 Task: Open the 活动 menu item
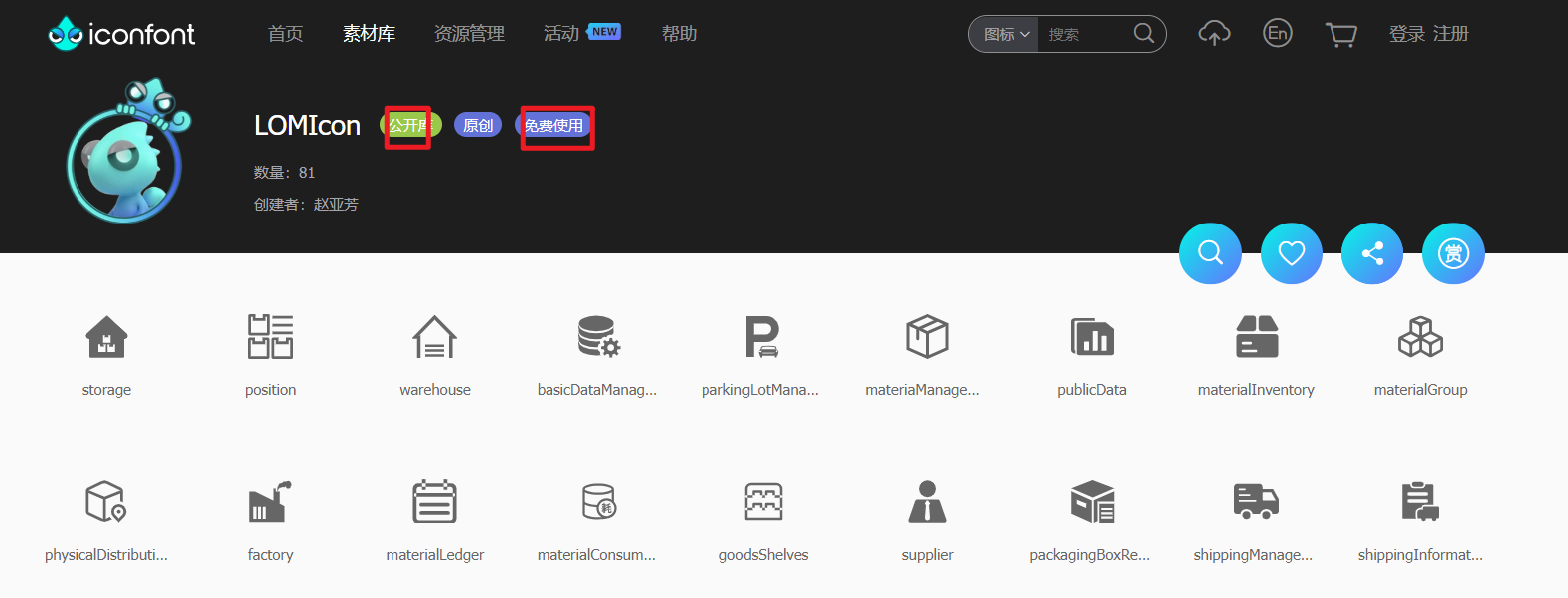point(561,34)
